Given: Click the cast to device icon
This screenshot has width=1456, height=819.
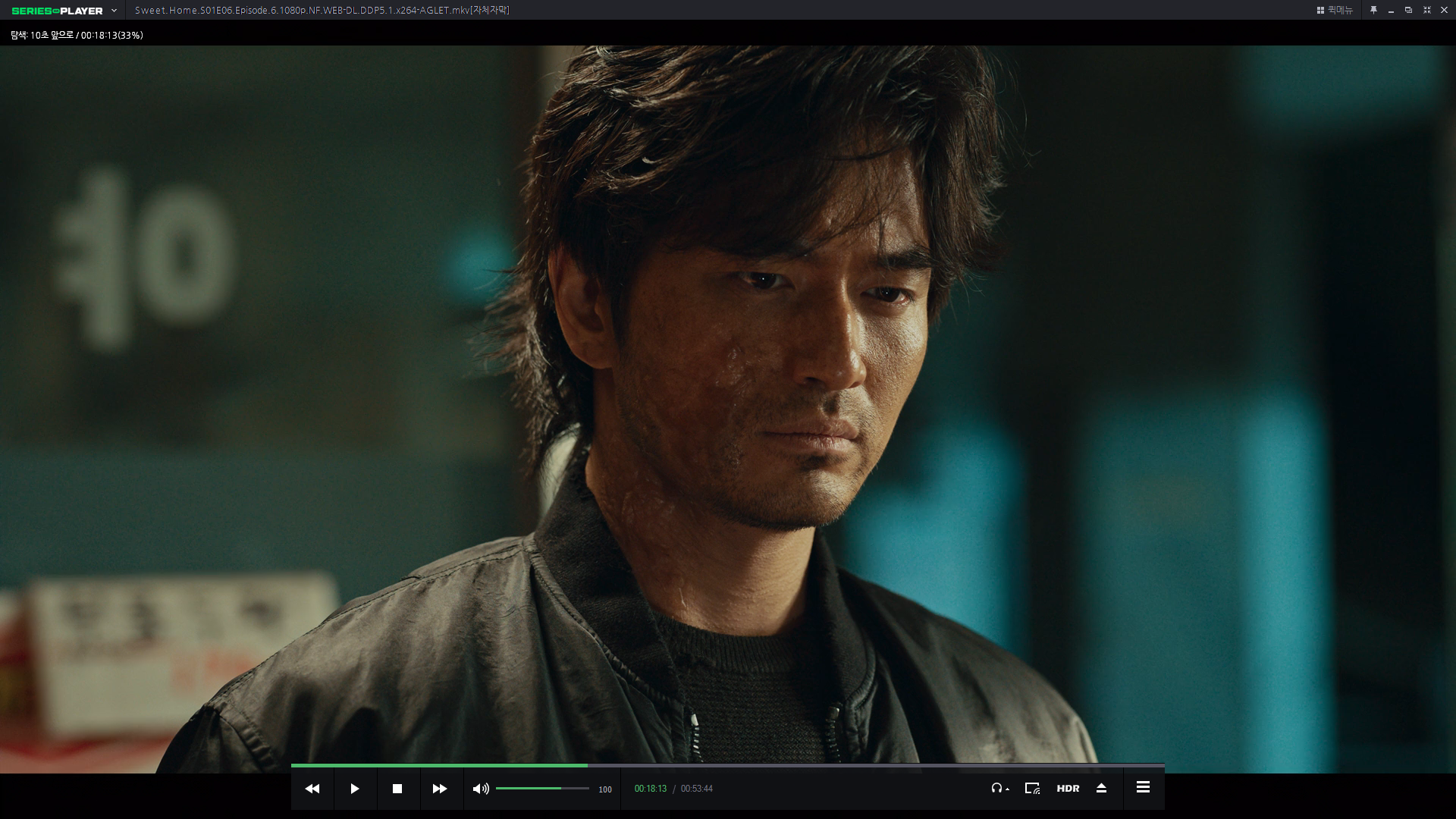Looking at the screenshot, I should [x=1032, y=789].
